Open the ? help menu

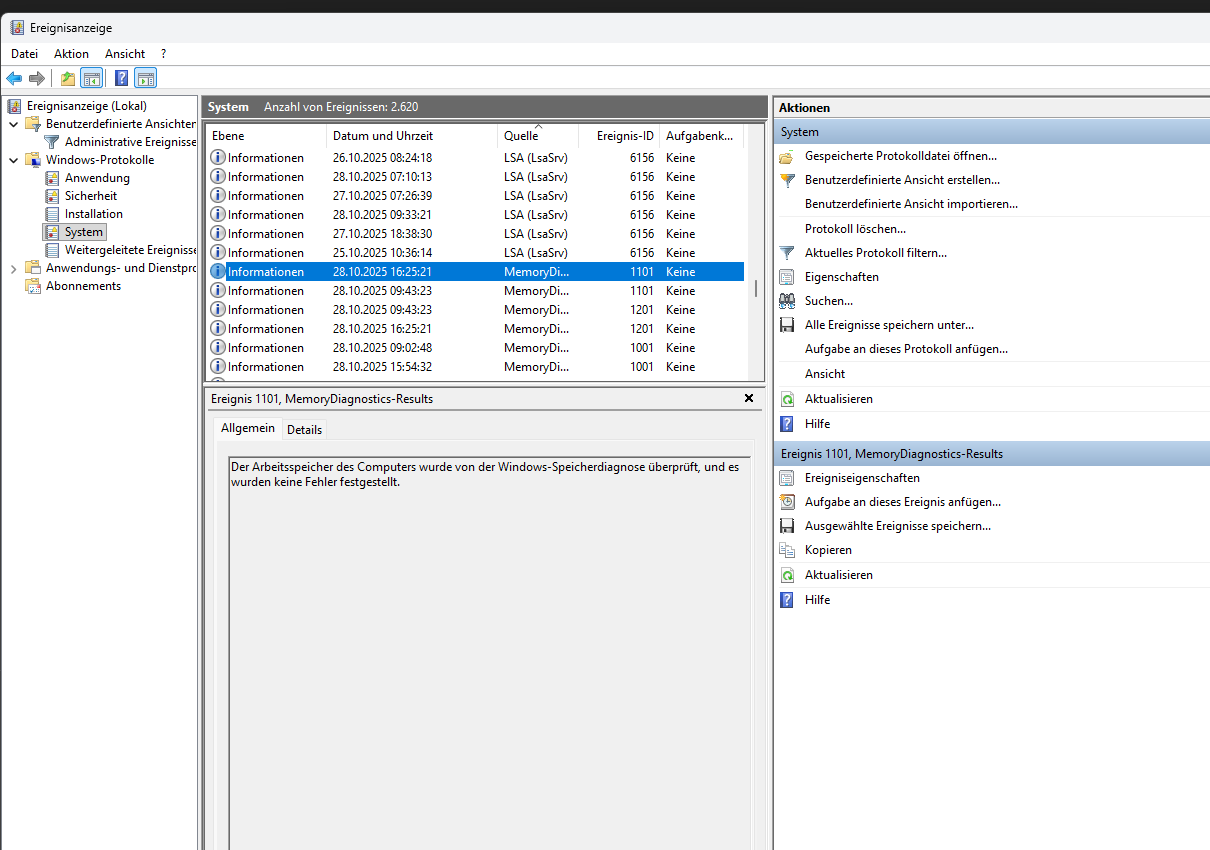pyautogui.click(x=163, y=54)
